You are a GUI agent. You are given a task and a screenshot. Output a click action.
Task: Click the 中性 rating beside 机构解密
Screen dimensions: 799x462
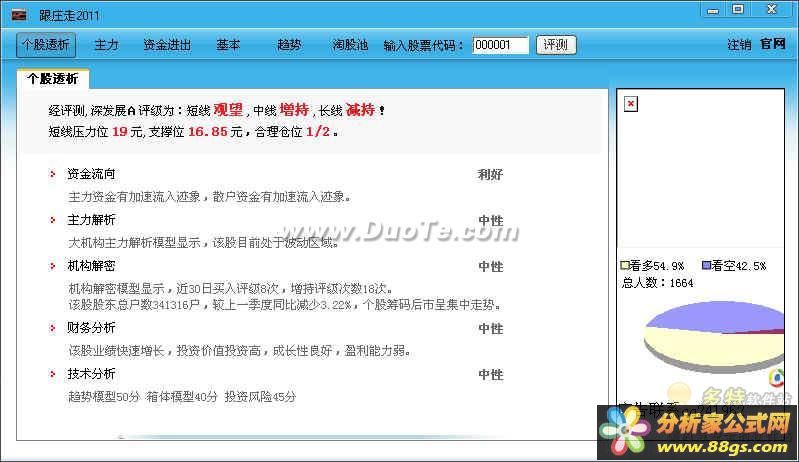(x=491, y=266)
